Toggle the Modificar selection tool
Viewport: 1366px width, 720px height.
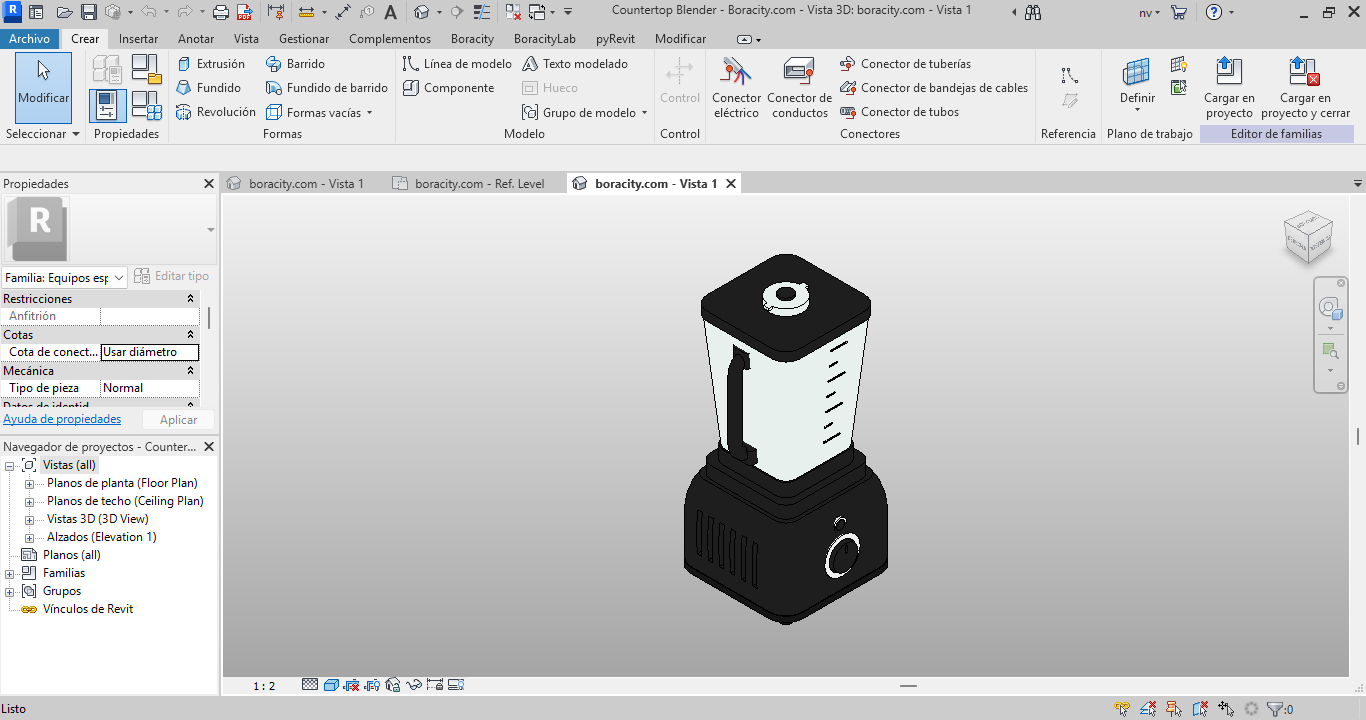tap(44, 88)
